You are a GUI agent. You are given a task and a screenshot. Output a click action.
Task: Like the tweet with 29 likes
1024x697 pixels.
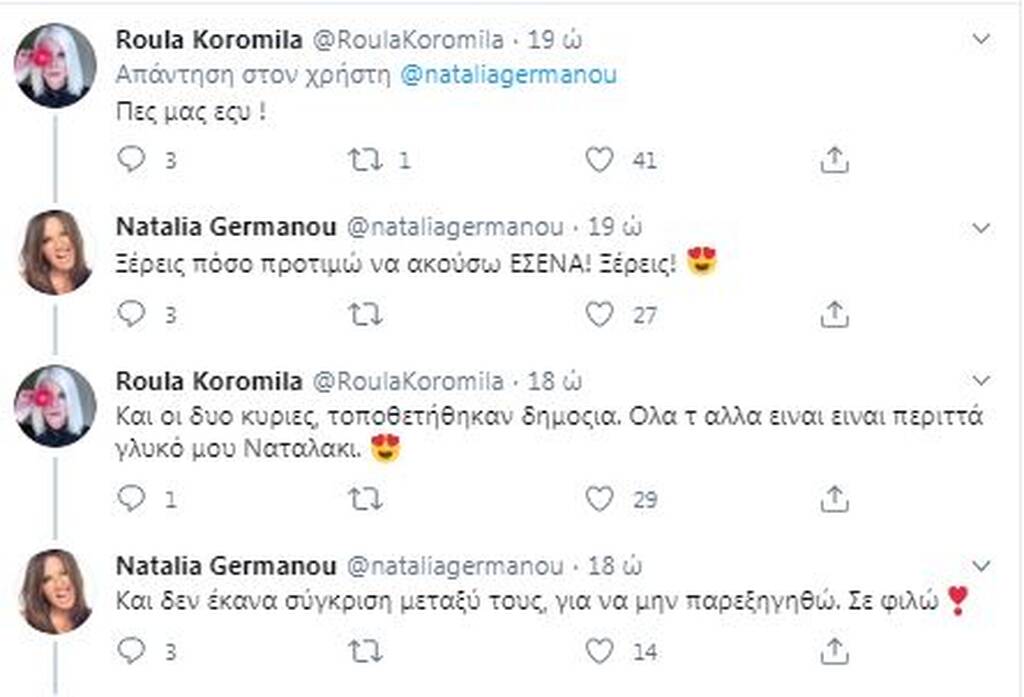pos(599,498)
